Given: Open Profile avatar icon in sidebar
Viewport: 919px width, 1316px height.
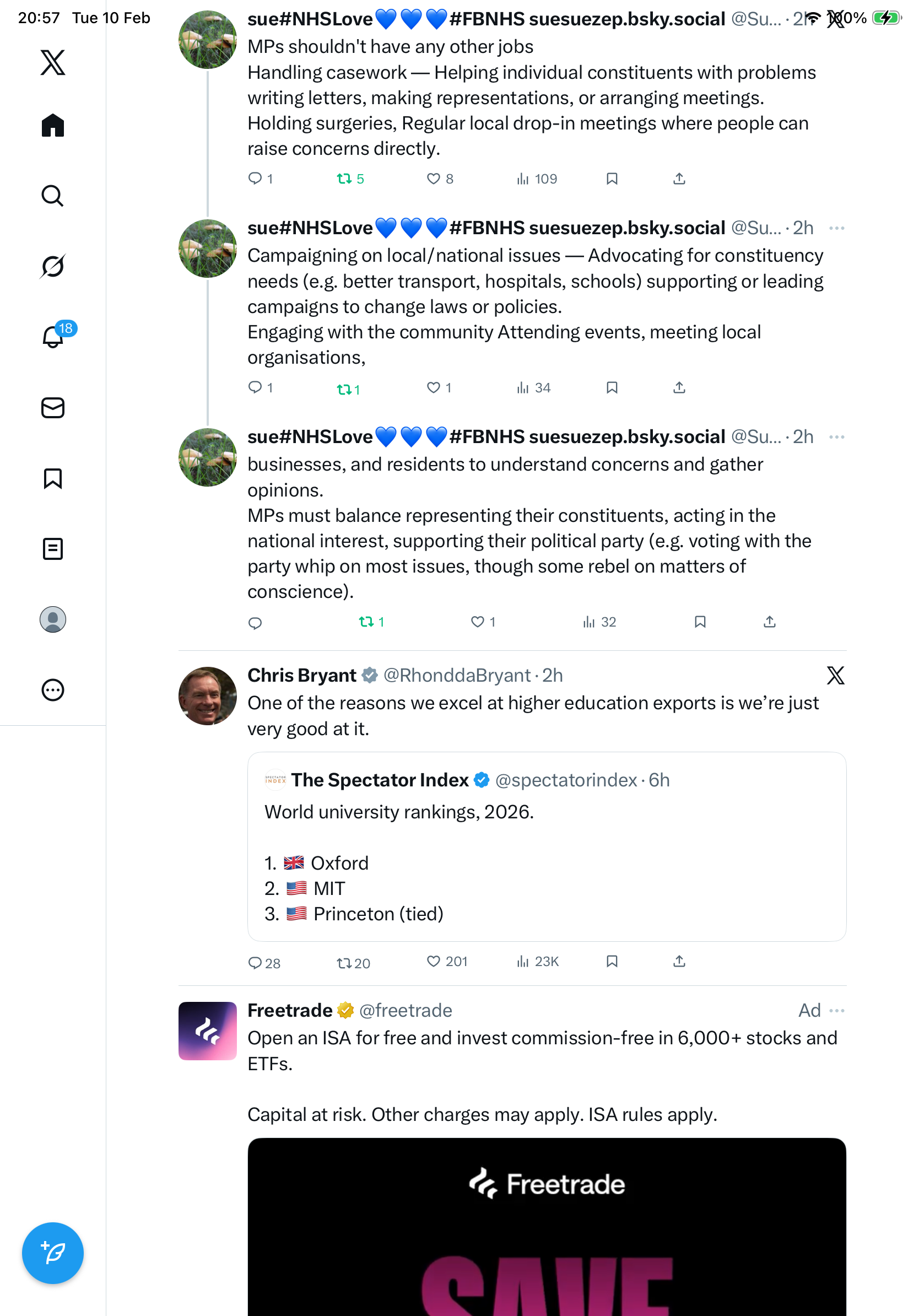Looking at the screenshot, I should [53, 619].
